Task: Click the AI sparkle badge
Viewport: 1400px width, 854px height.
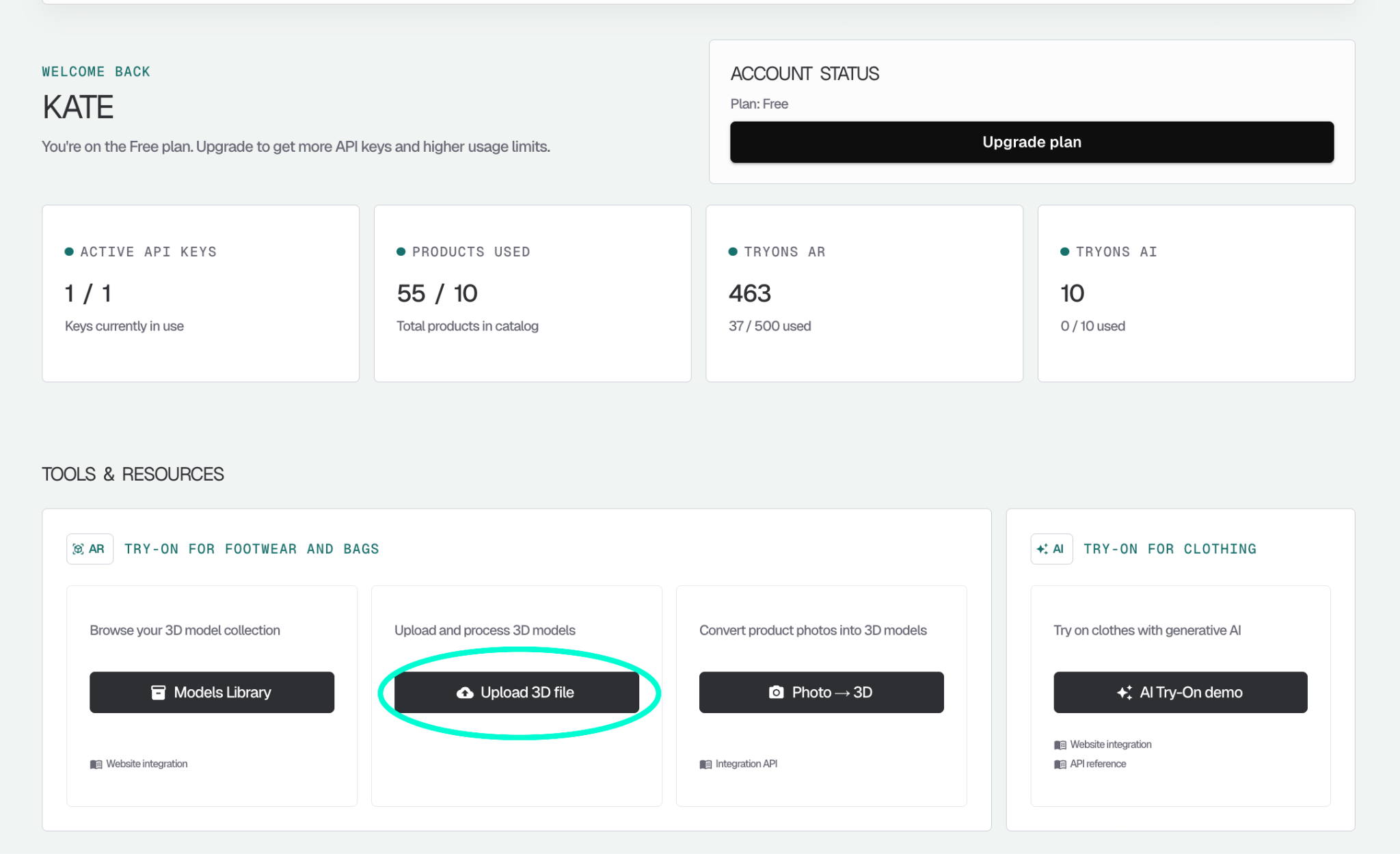Action: coord(1051,549)
